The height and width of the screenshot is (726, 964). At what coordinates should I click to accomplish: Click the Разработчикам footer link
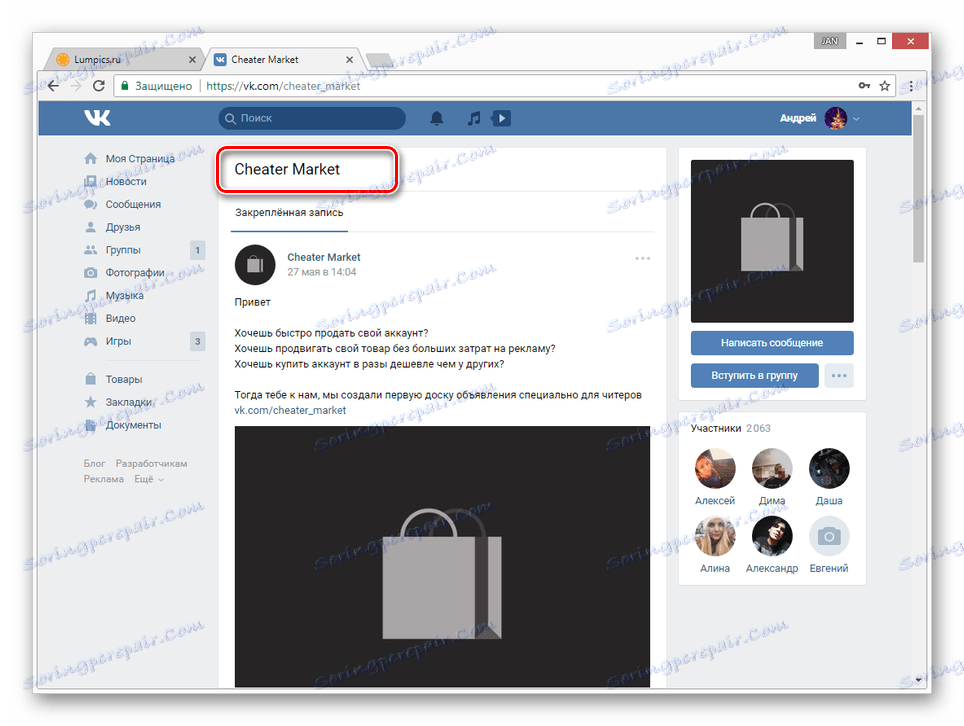[x=151, y=464]
